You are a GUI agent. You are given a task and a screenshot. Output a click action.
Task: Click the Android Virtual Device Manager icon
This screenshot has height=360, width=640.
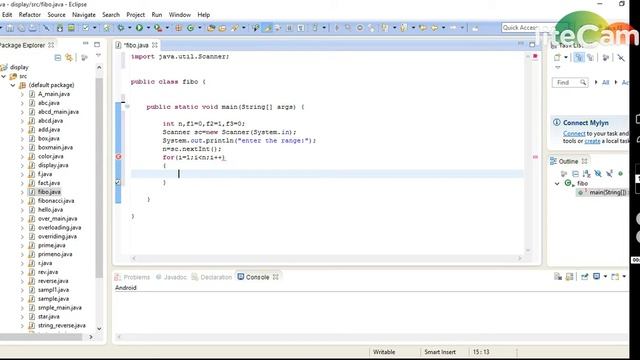[x=71, y=28]
